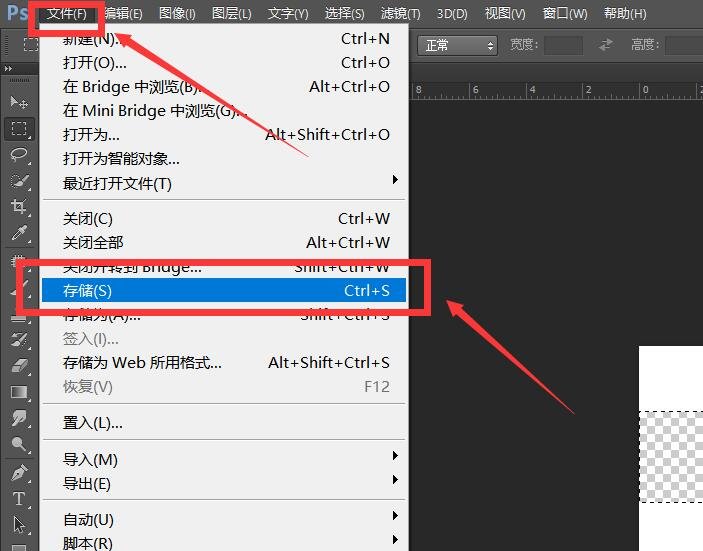Click the 宽度 width input field

pyautogui.click(x=564, y=45)
